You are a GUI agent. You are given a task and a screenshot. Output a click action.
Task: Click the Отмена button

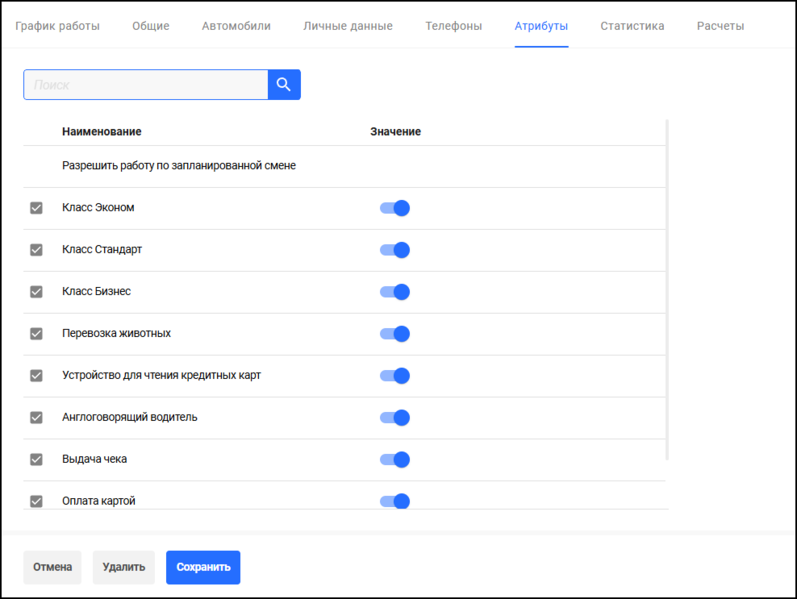52,567
